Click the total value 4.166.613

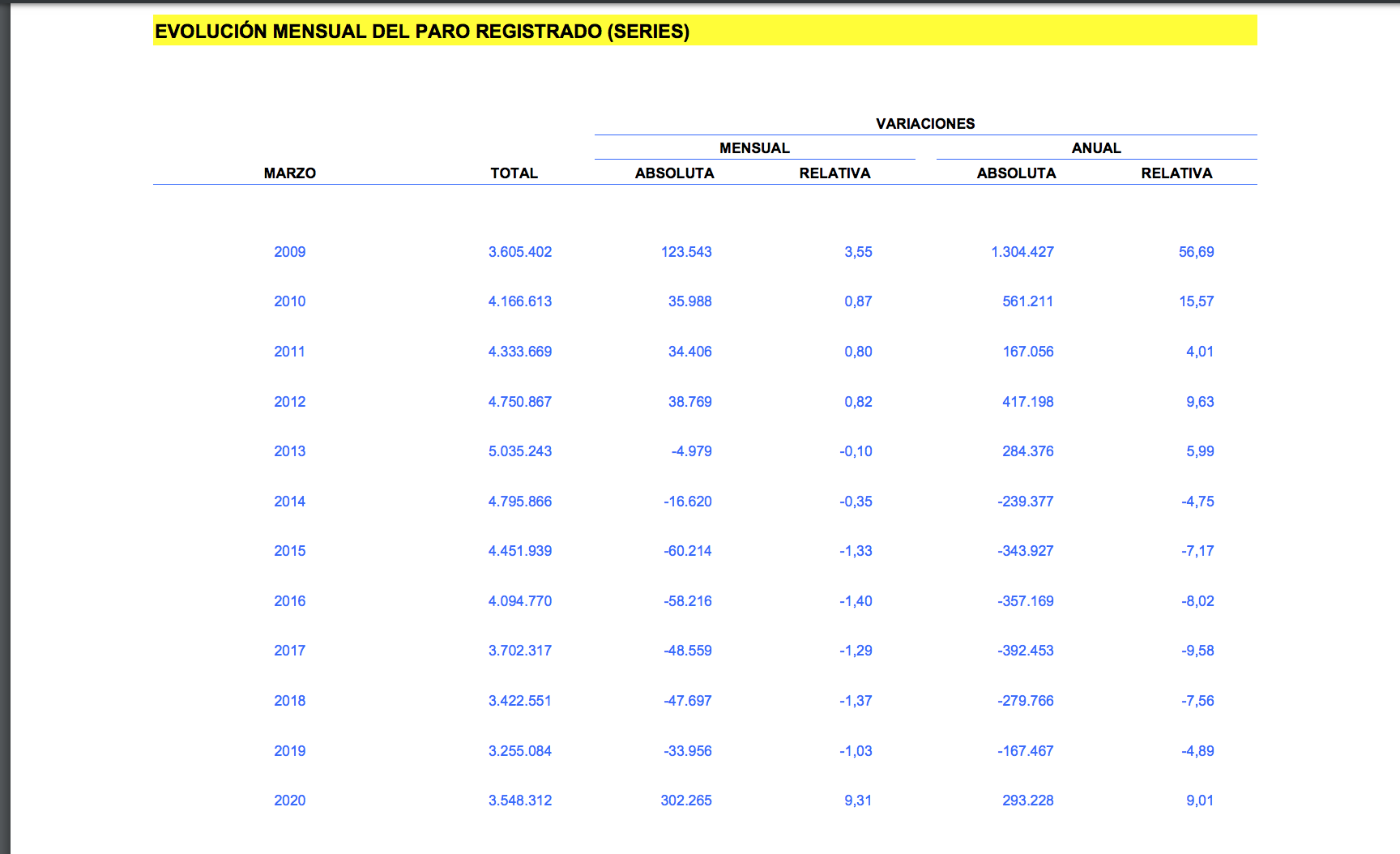[519, 301]
